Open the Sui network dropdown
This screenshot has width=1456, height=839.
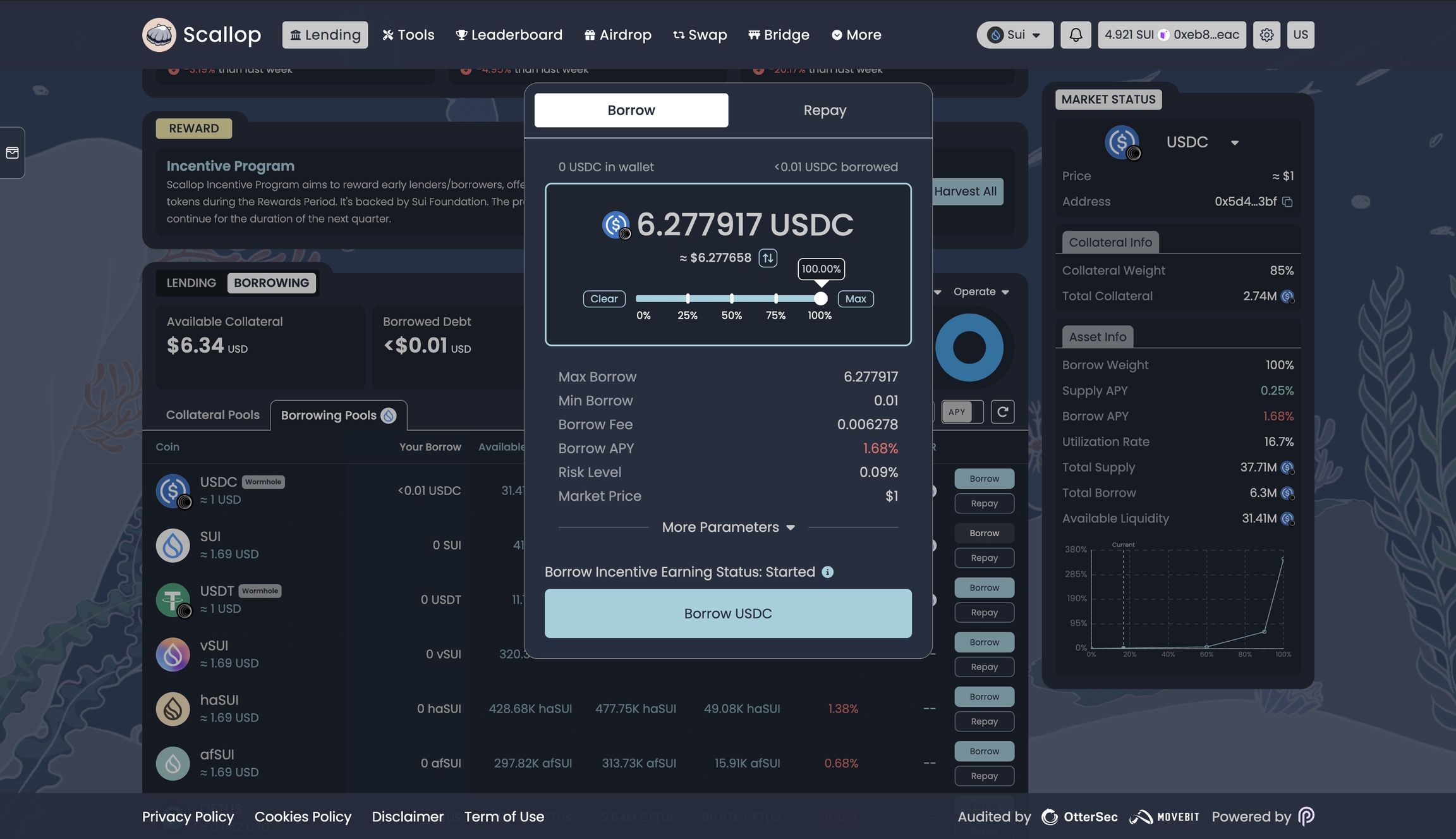(x=1015, y=35)
